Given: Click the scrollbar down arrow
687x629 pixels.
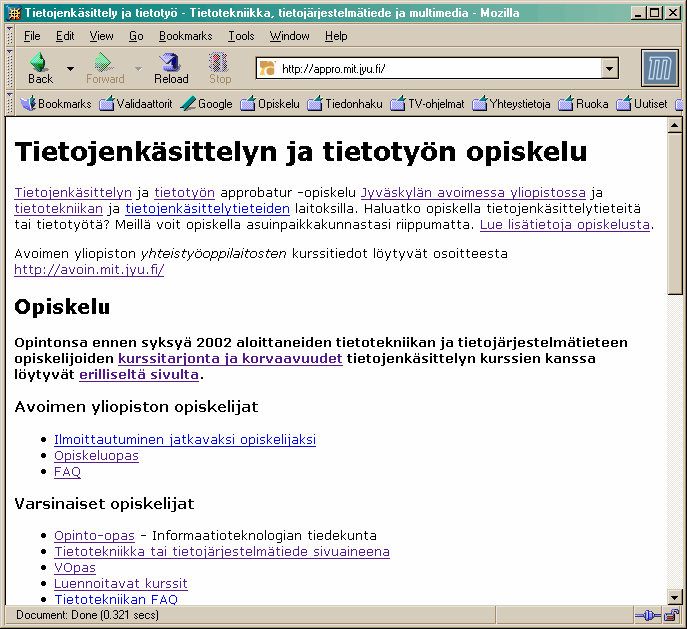Looking at the screenshot, I should 674,597.
